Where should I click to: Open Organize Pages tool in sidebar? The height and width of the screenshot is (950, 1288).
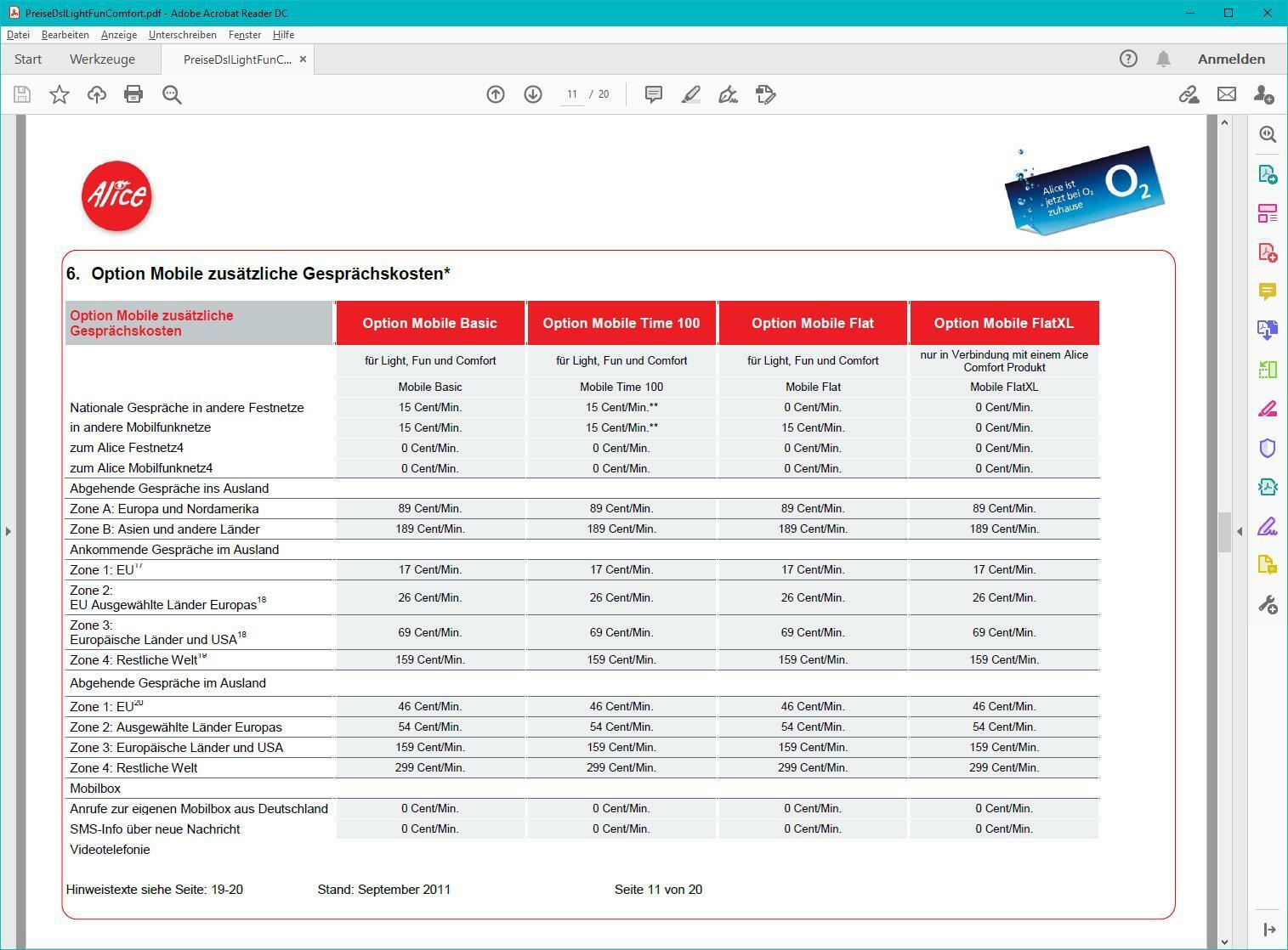(1268, 213)
